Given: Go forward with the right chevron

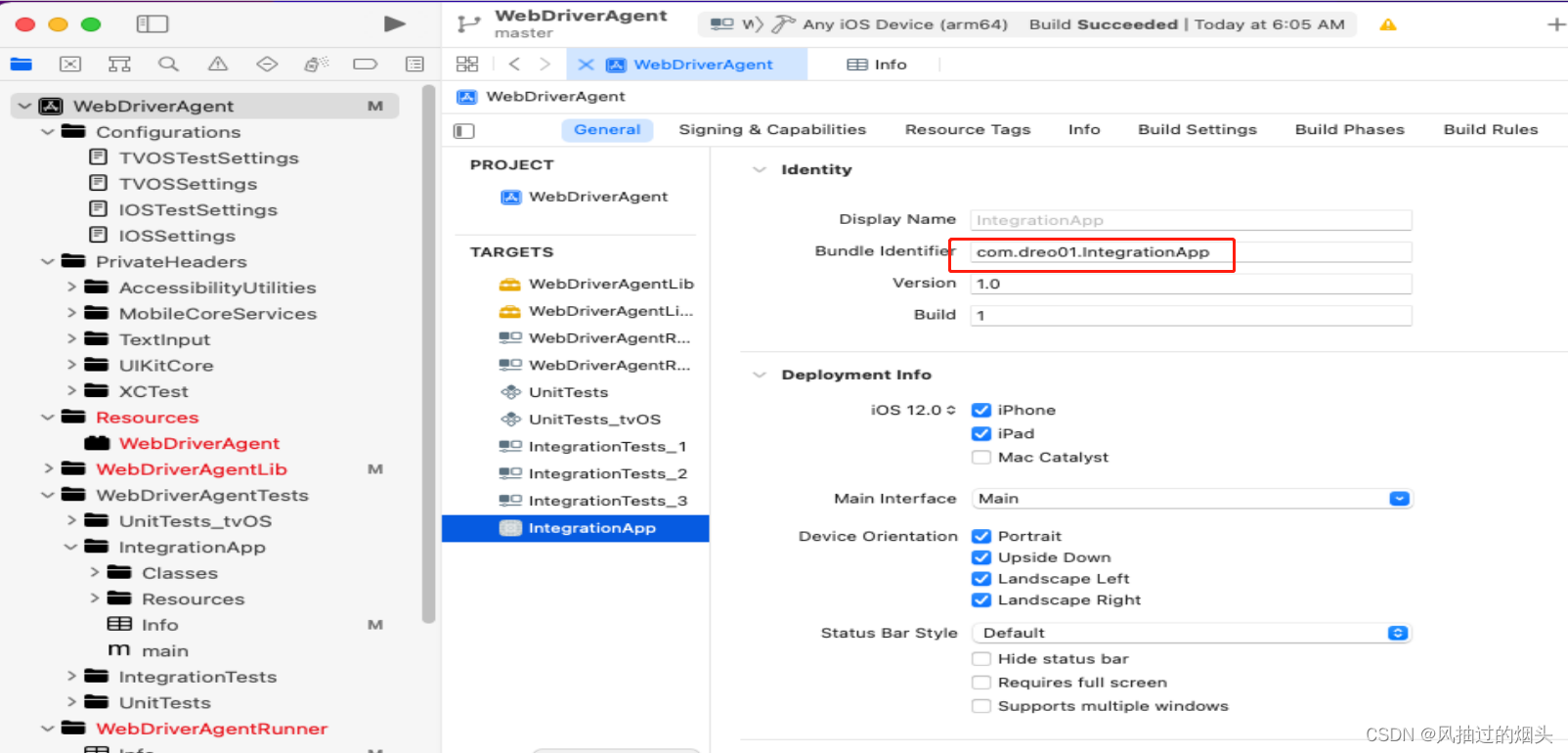Looking at the screenshot, I should point(545,65).
